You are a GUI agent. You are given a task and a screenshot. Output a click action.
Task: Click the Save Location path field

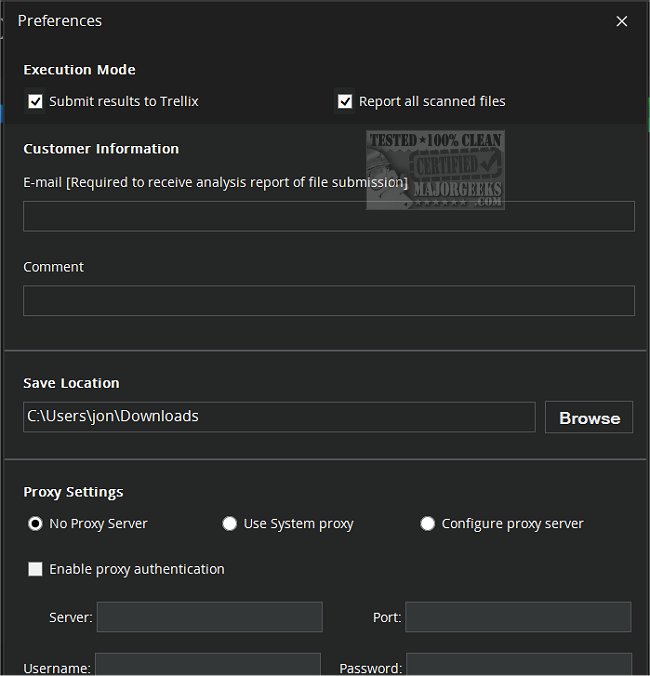tap(279, 417)
